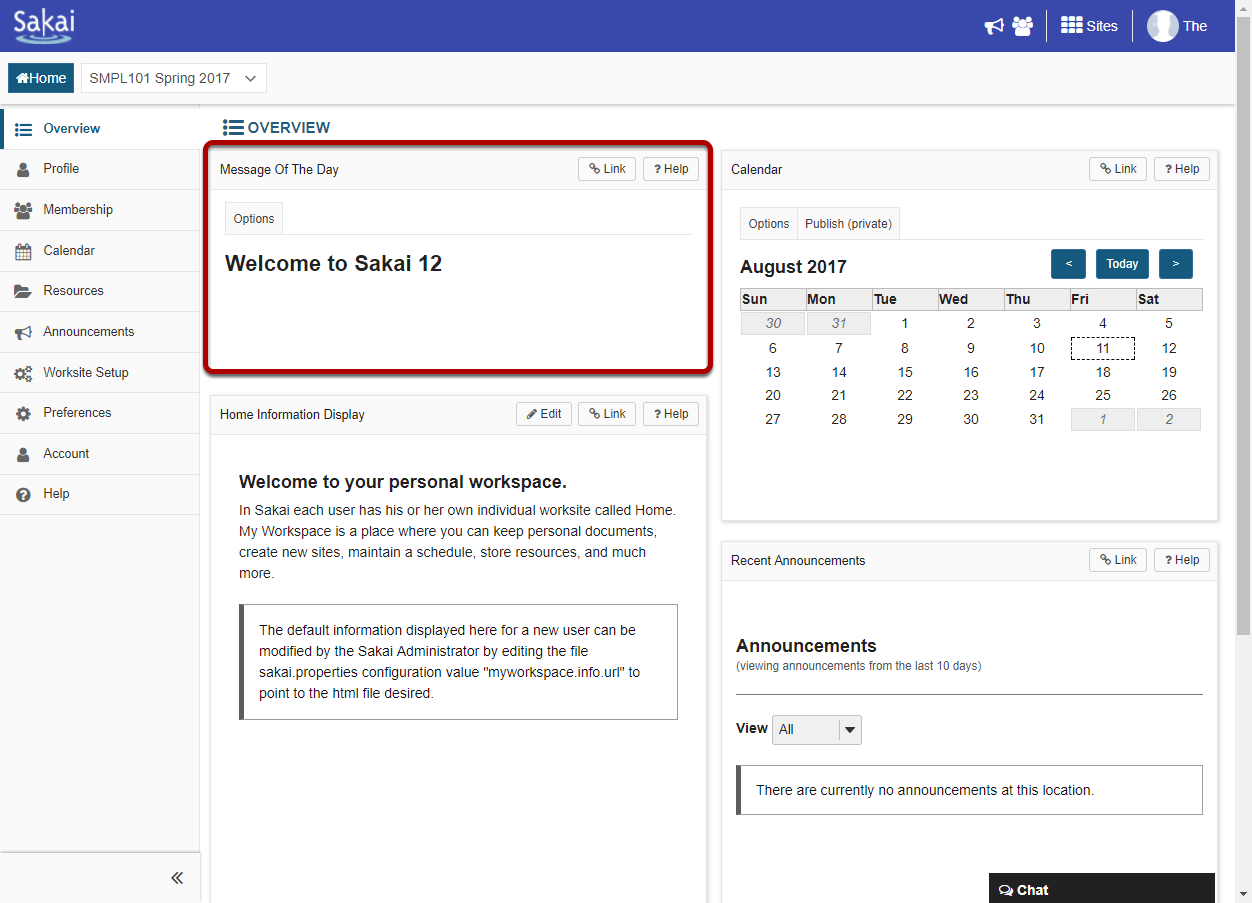The width and height of the screenshot is (1252, 903).
Task: Select Overview in the sidebar
Action: point(100,129)
